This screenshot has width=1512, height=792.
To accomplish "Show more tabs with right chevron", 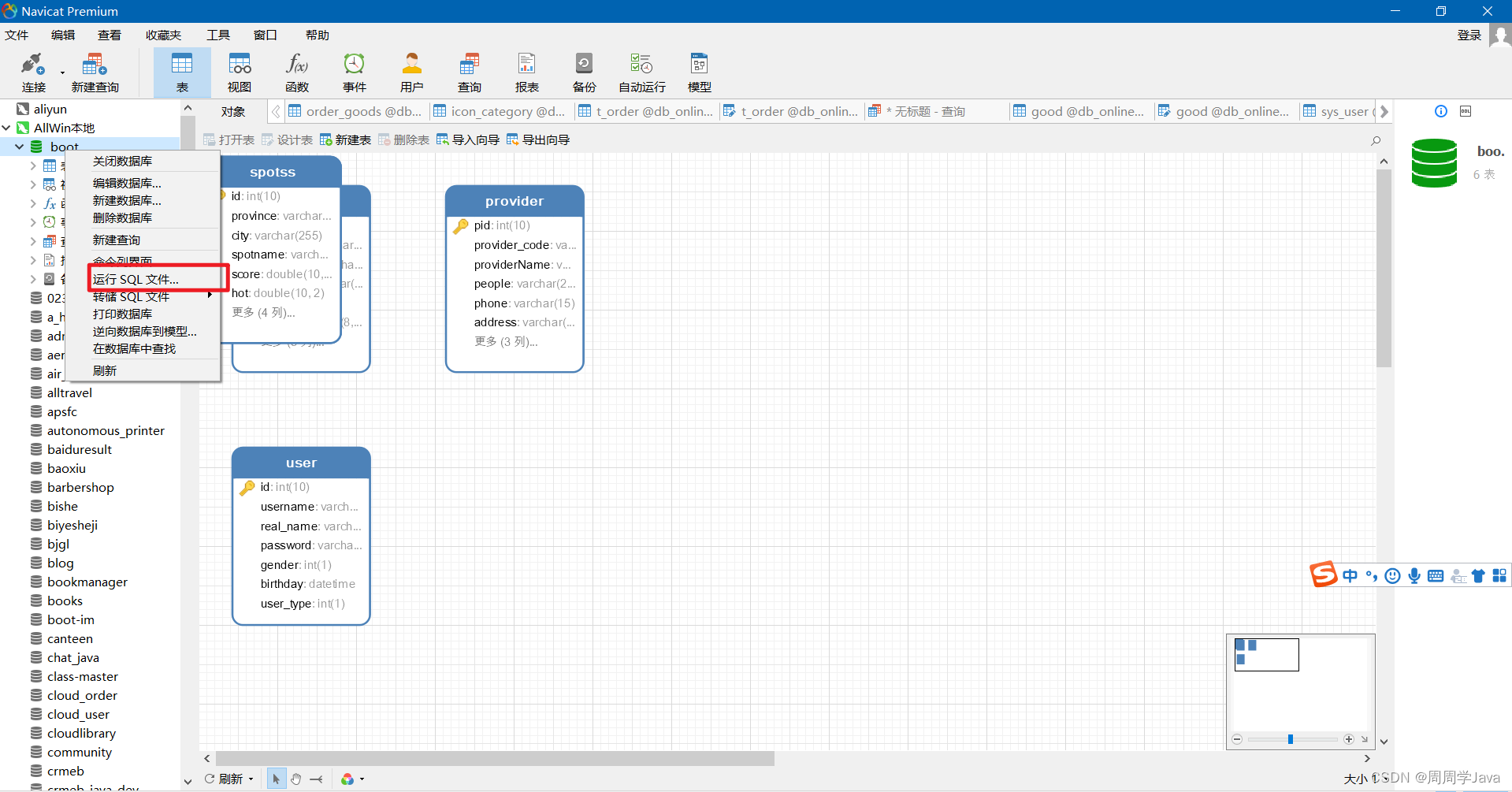I will coord(1384,111).
